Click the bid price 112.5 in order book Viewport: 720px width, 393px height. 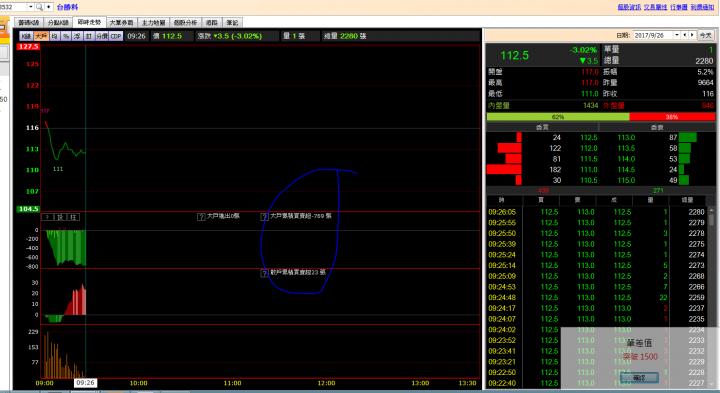click(x=589, y=138)
